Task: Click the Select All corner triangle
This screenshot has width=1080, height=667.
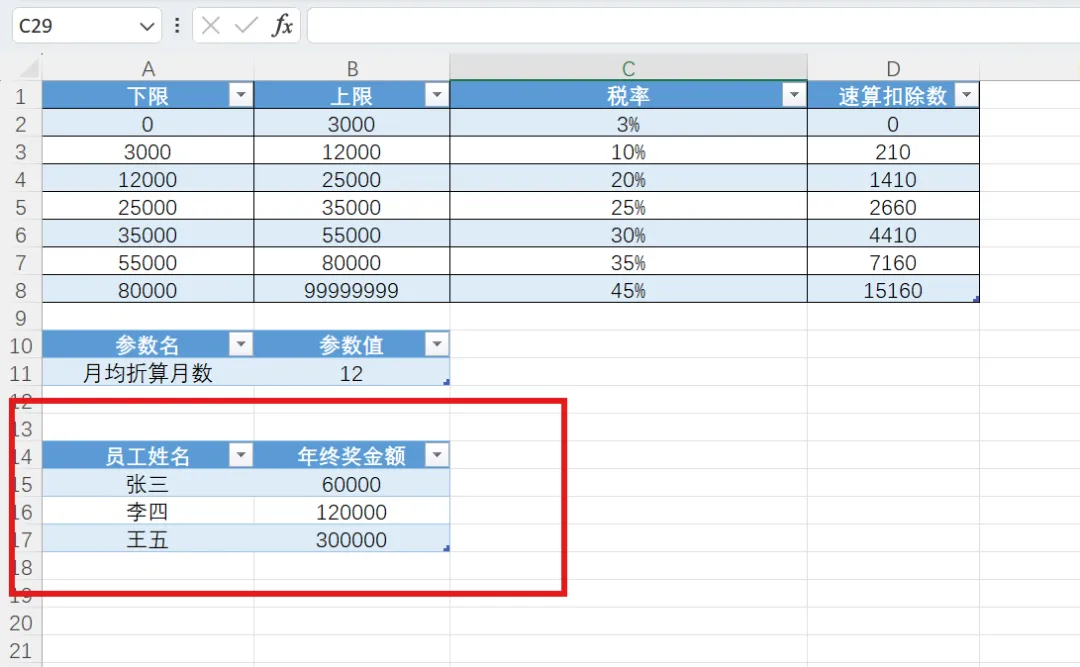Action: (x=28, y=68)
